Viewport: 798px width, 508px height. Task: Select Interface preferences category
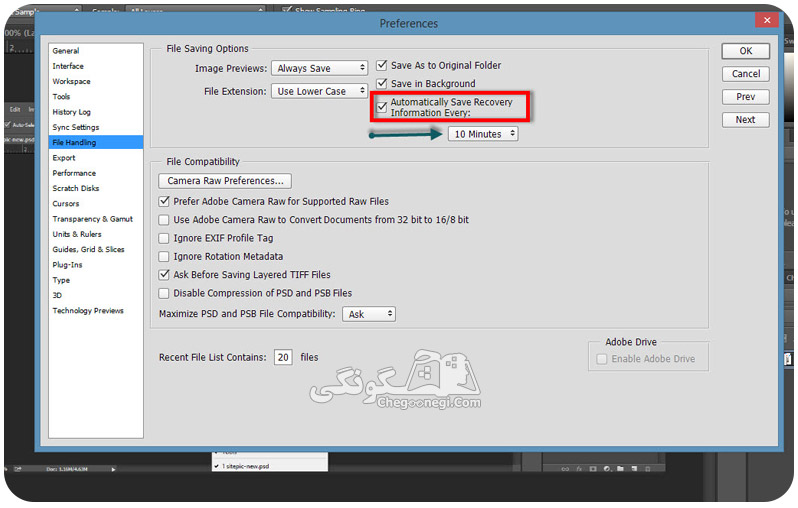96,66
